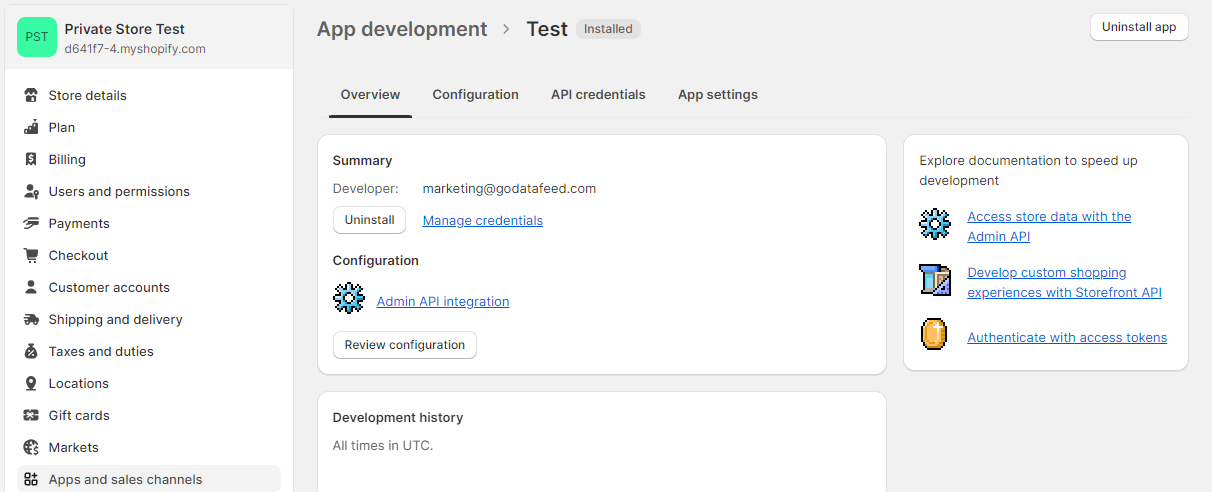
Task: Click Uninstall in the Summary card
Action: coord(369,220)
